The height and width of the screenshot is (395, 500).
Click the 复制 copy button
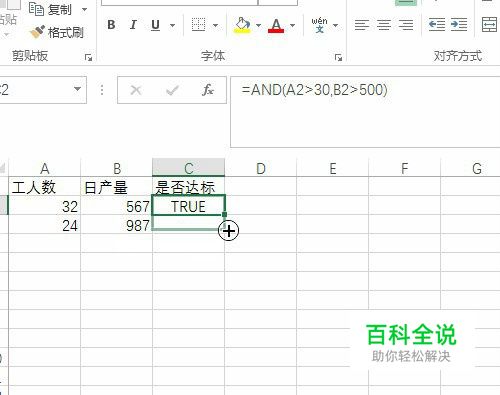tap(50, 9)
